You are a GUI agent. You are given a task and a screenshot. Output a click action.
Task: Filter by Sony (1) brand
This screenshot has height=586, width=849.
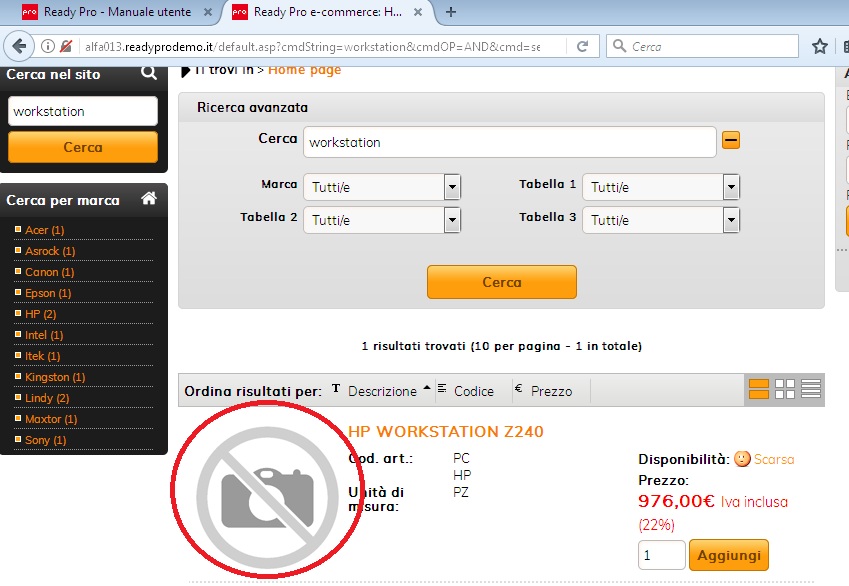(x=45, y=440)
